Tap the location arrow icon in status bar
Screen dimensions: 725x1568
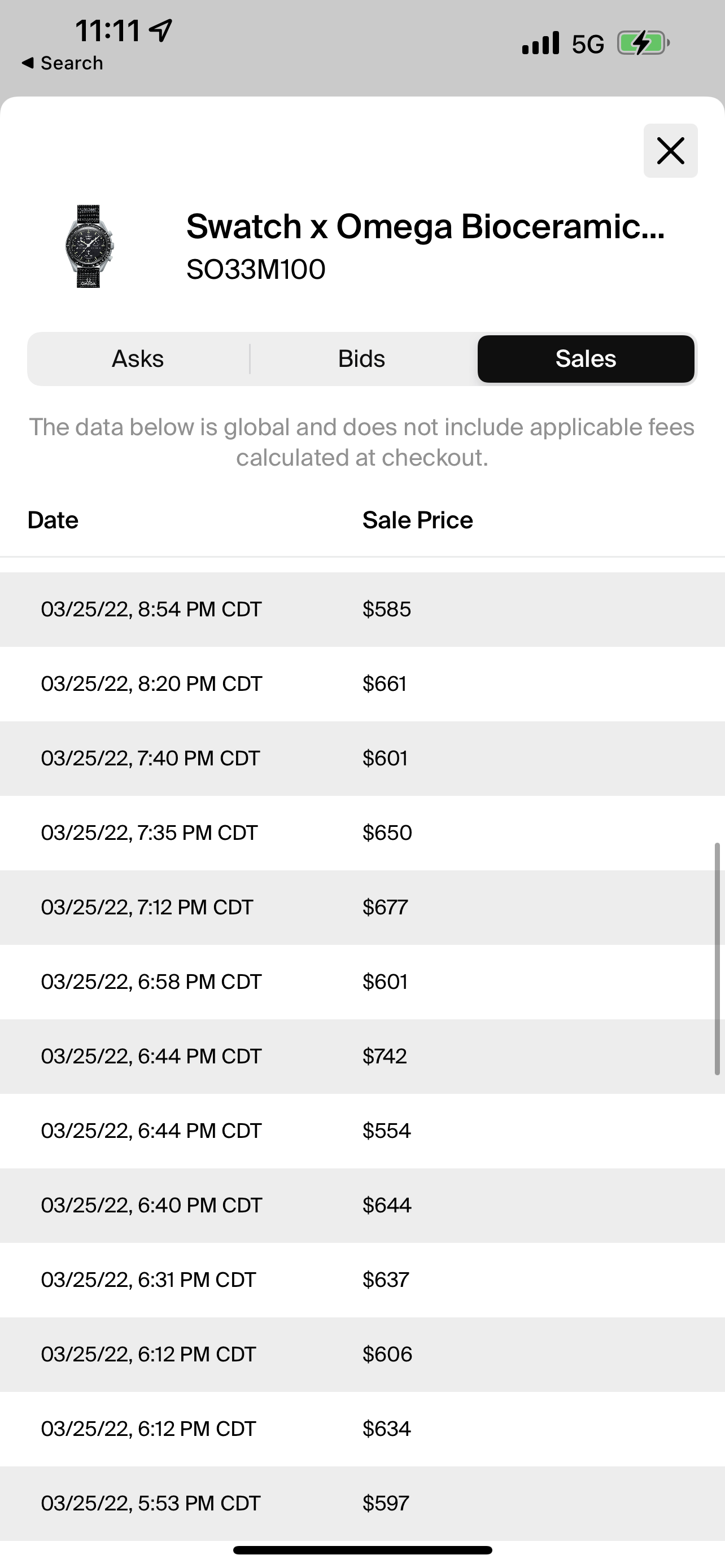coord(161,30)
